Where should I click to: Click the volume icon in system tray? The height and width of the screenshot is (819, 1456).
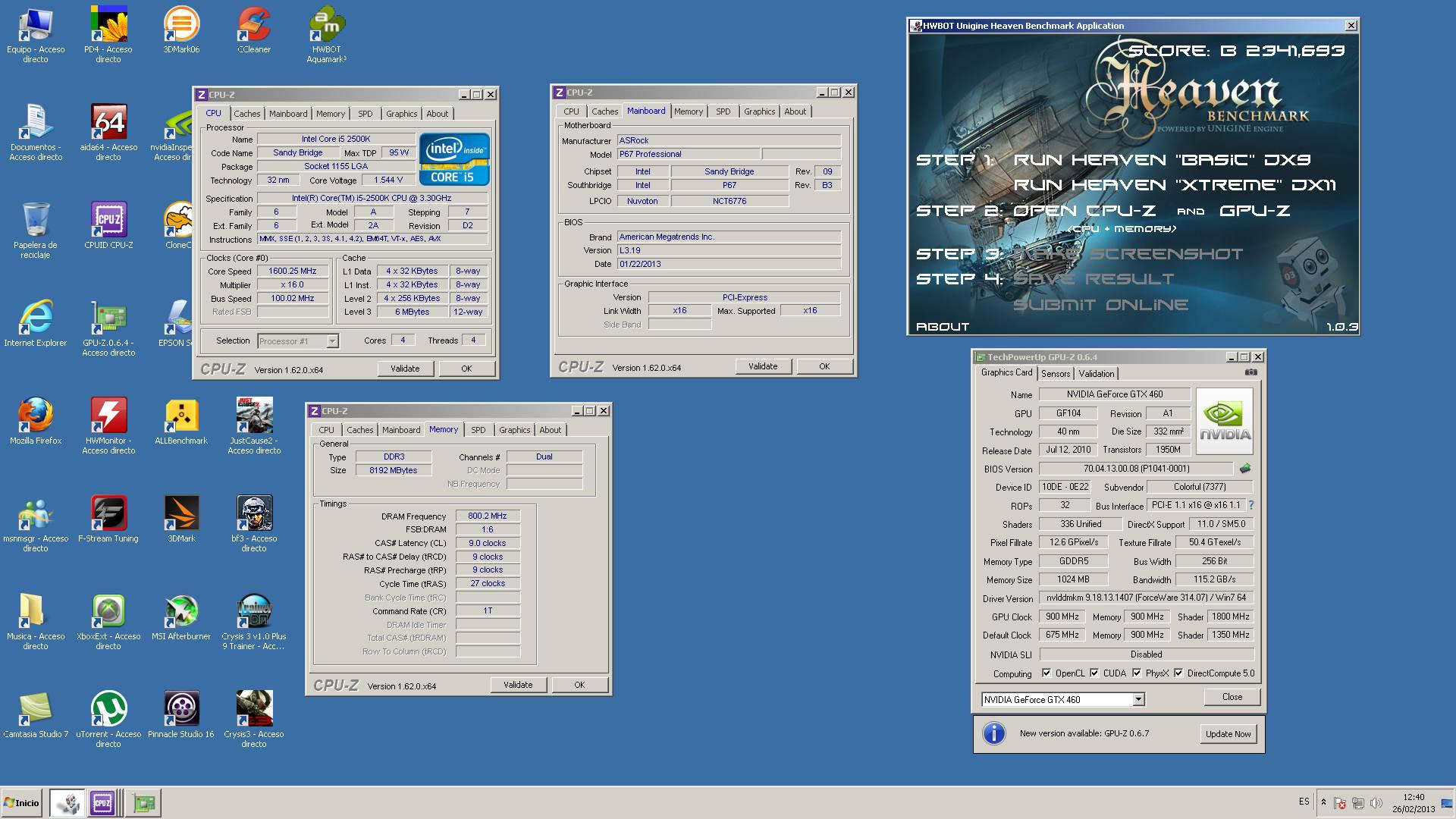[x=1376, y=802]
